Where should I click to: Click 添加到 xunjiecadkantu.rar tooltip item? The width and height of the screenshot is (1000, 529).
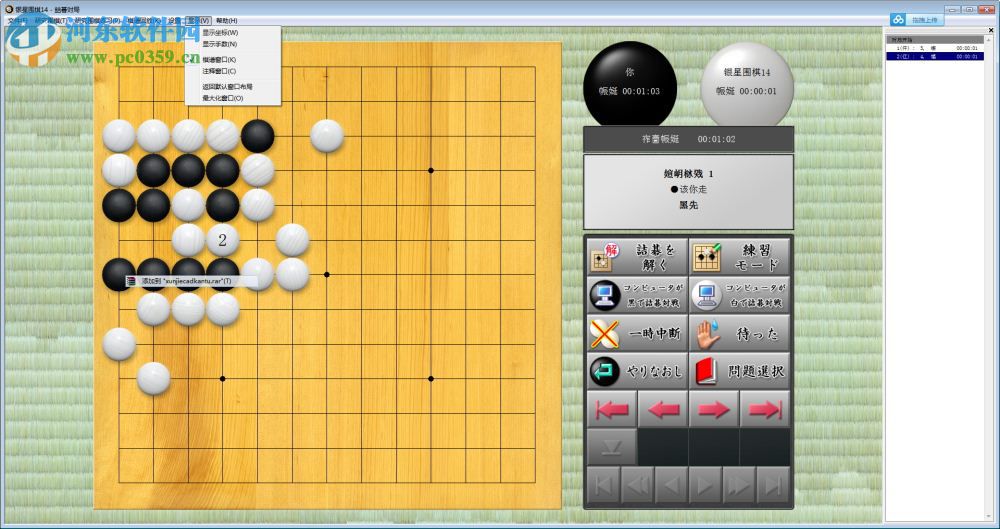click(191, 281)
